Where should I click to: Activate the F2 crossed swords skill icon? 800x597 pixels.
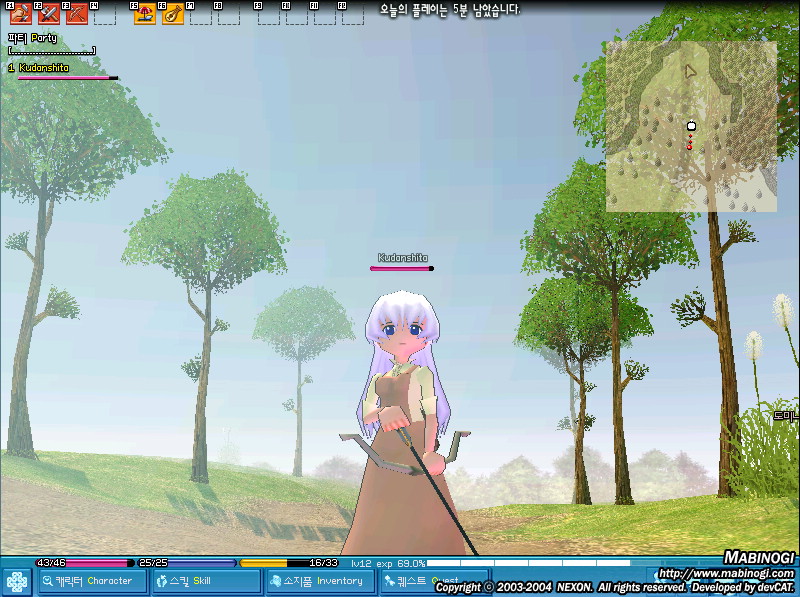pyautogui.click(x=49, y=14)
